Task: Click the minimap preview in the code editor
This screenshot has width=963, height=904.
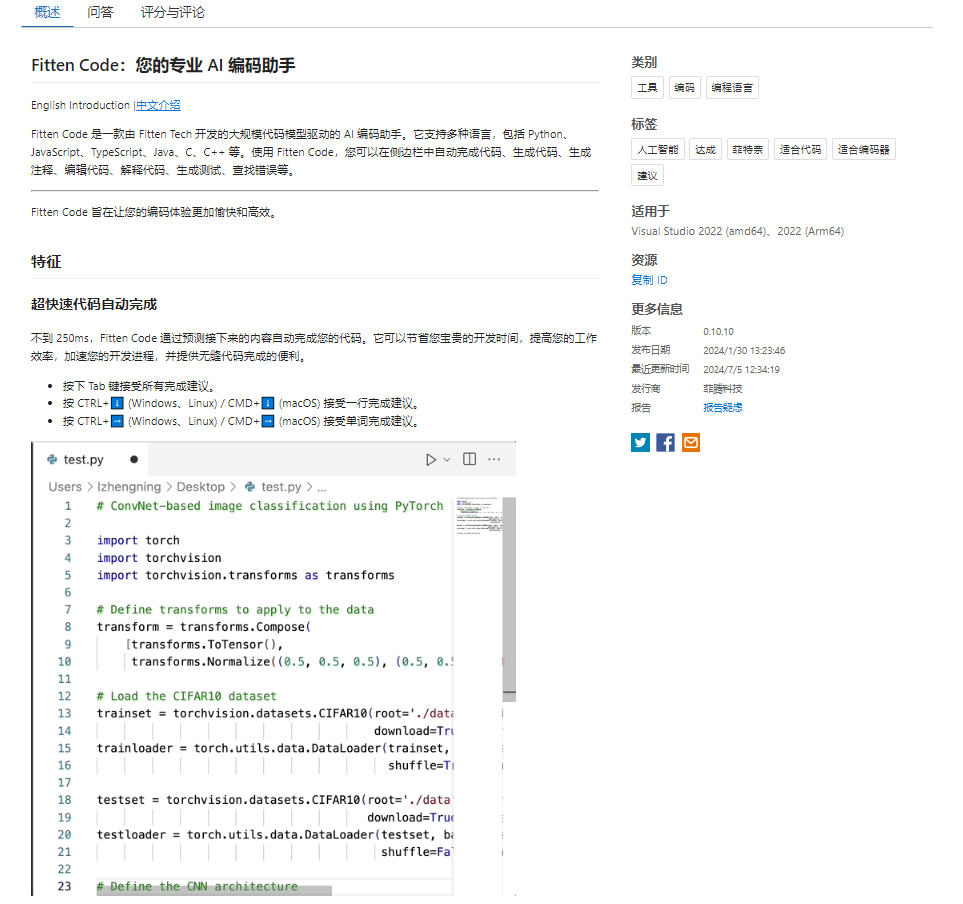Action: (478, 516)
